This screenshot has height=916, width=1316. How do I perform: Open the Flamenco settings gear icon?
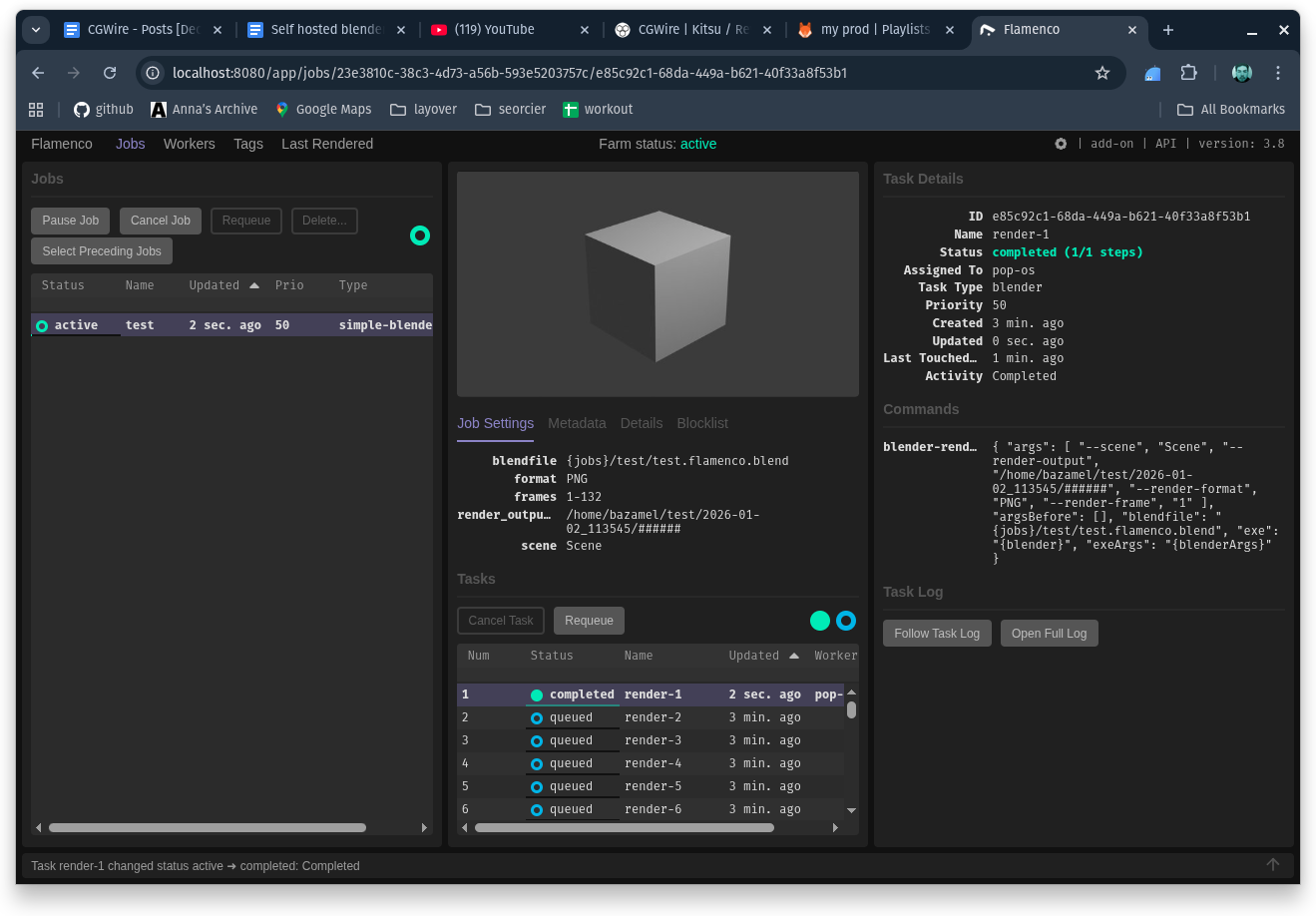click(1061, 144)
